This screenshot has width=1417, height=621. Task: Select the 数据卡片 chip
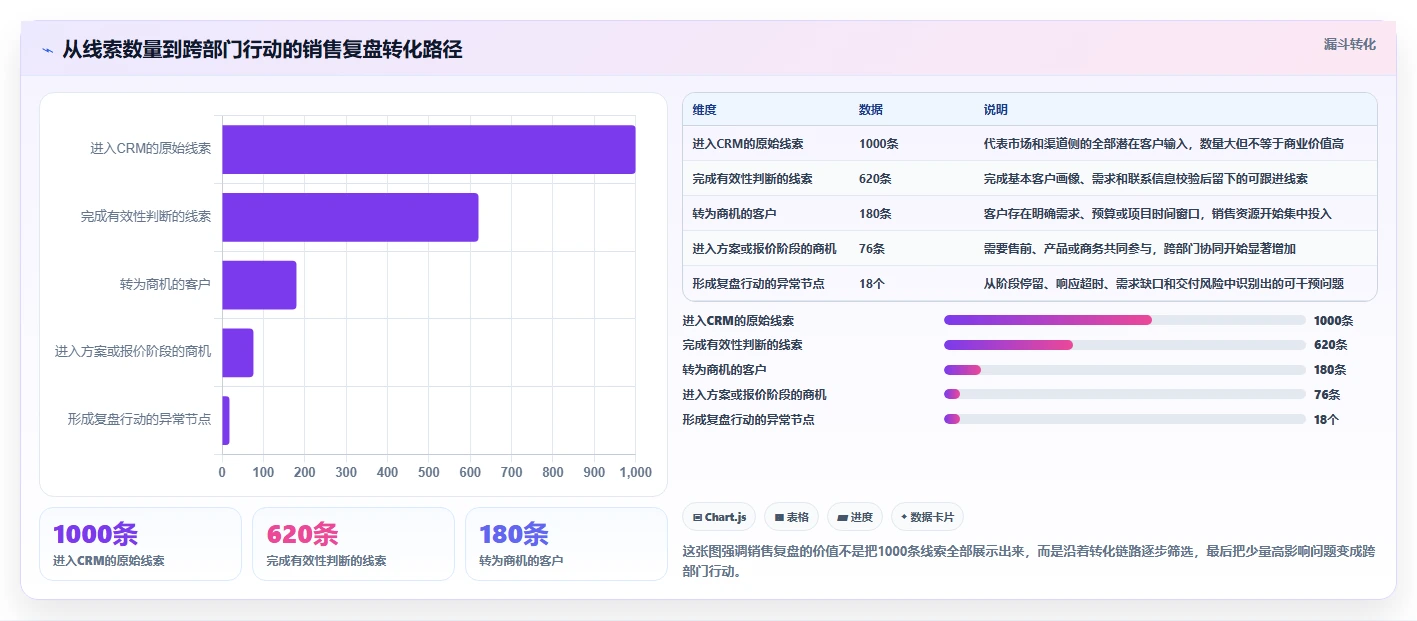coord(927,517)
